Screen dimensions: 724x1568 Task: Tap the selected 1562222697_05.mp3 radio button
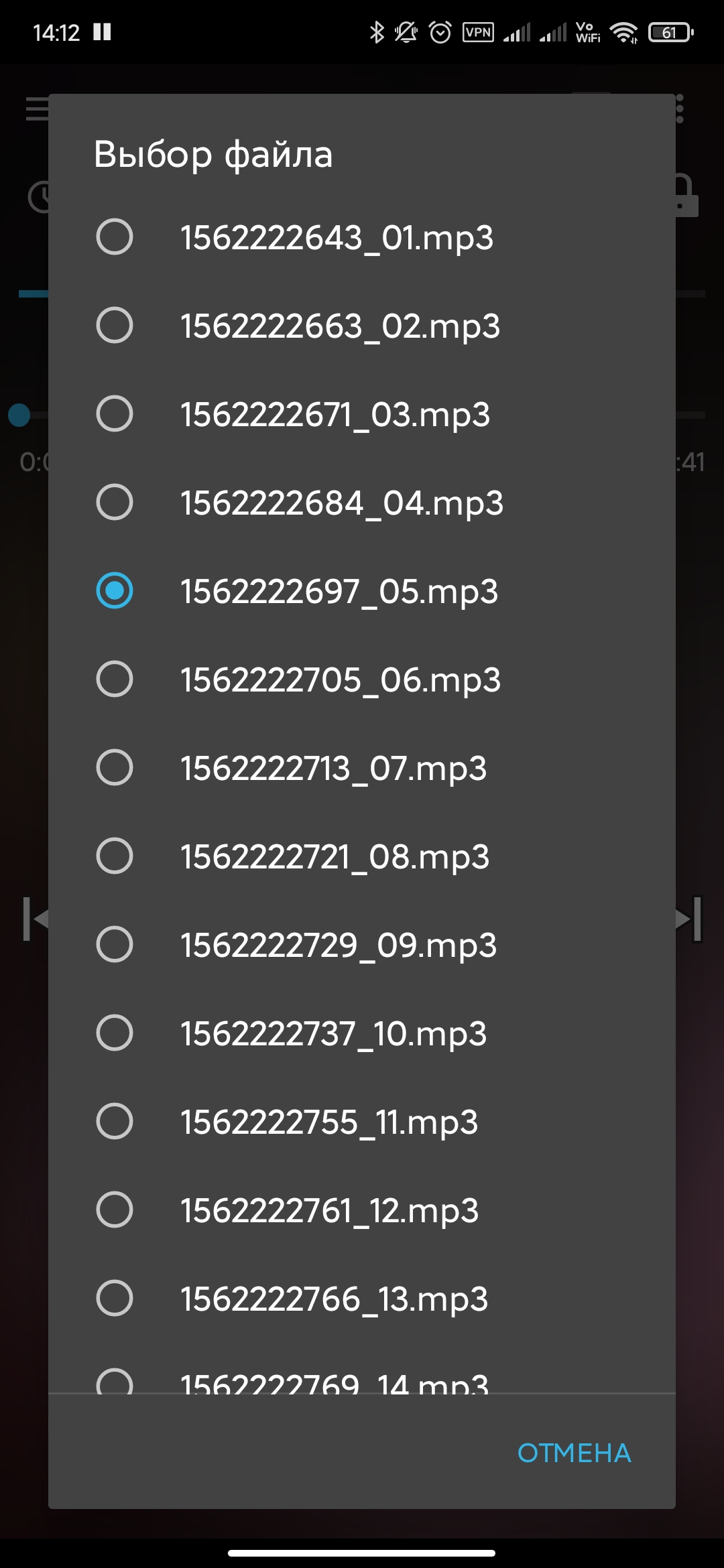[115, 590]
